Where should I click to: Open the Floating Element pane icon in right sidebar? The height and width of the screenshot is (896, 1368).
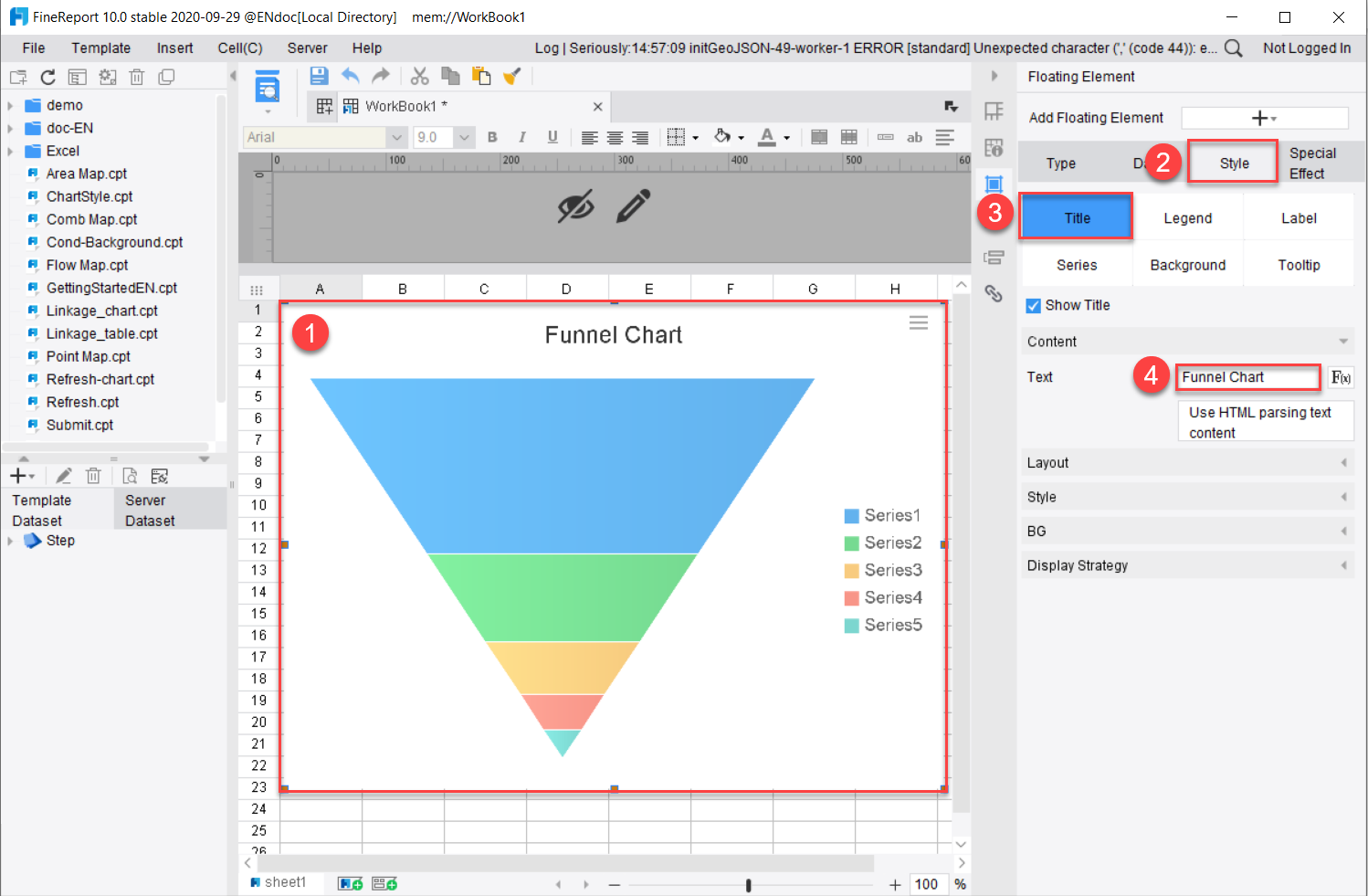click(x=994, y=183)
